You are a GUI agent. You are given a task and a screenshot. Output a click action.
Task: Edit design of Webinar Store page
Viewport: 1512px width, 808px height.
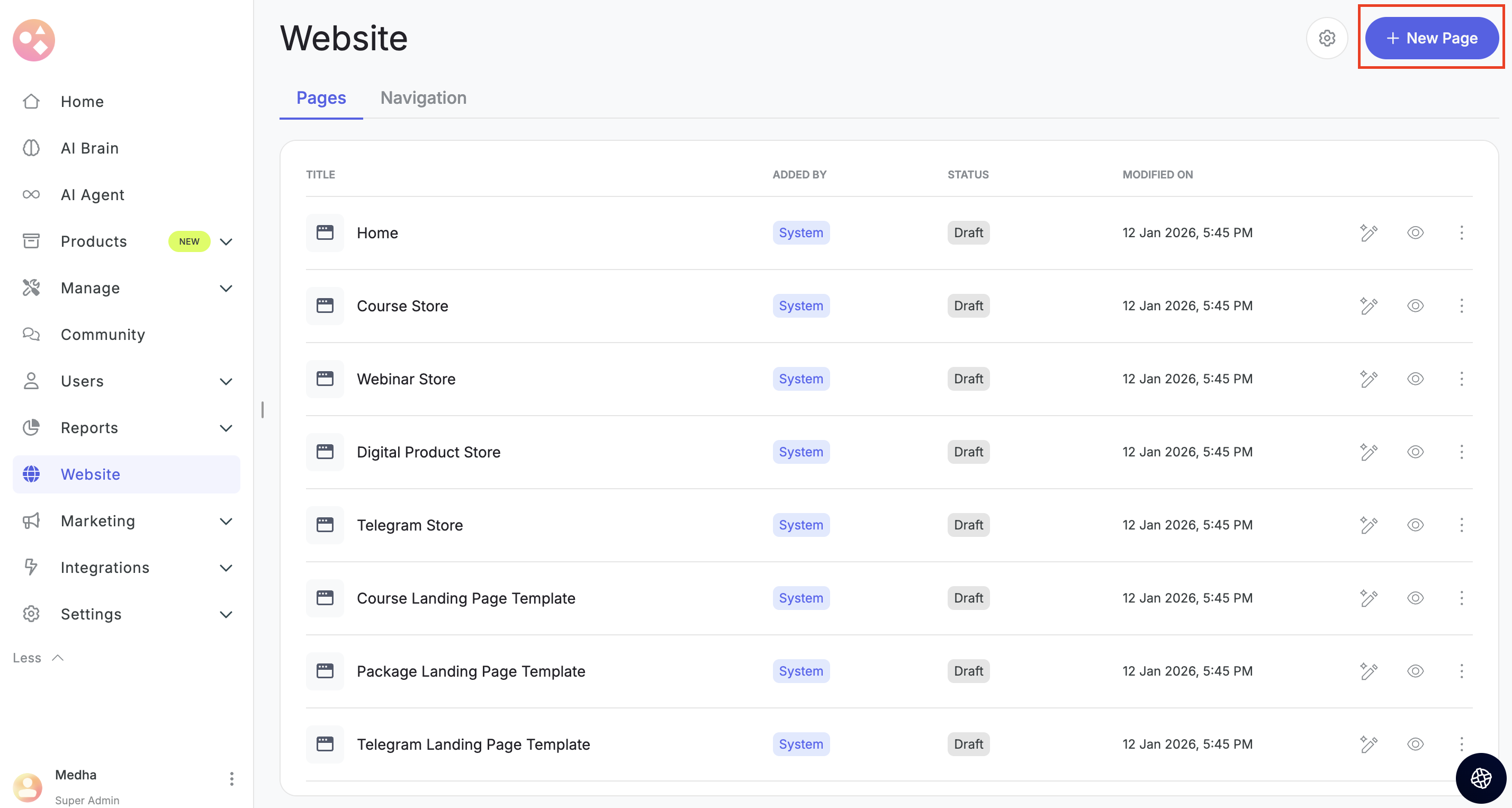pos(1368,379)
